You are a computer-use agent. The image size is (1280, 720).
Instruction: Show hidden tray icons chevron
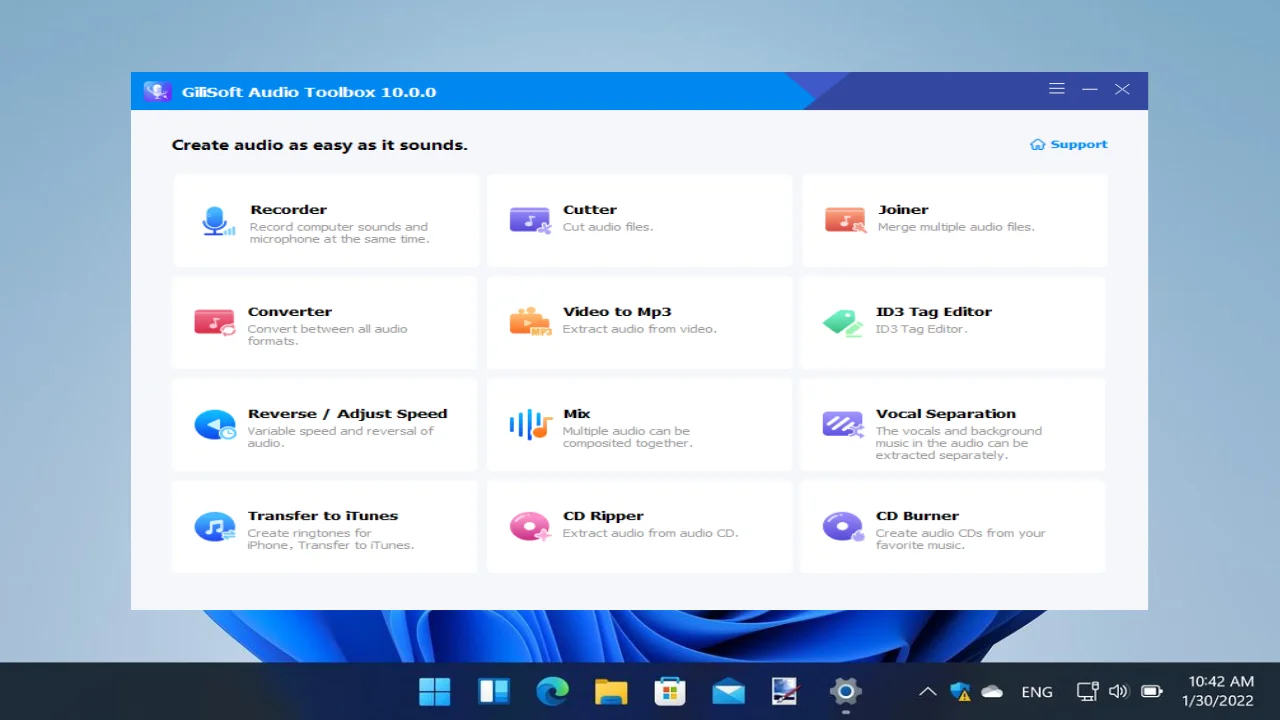pyautogui.click(x=927, y=691)
